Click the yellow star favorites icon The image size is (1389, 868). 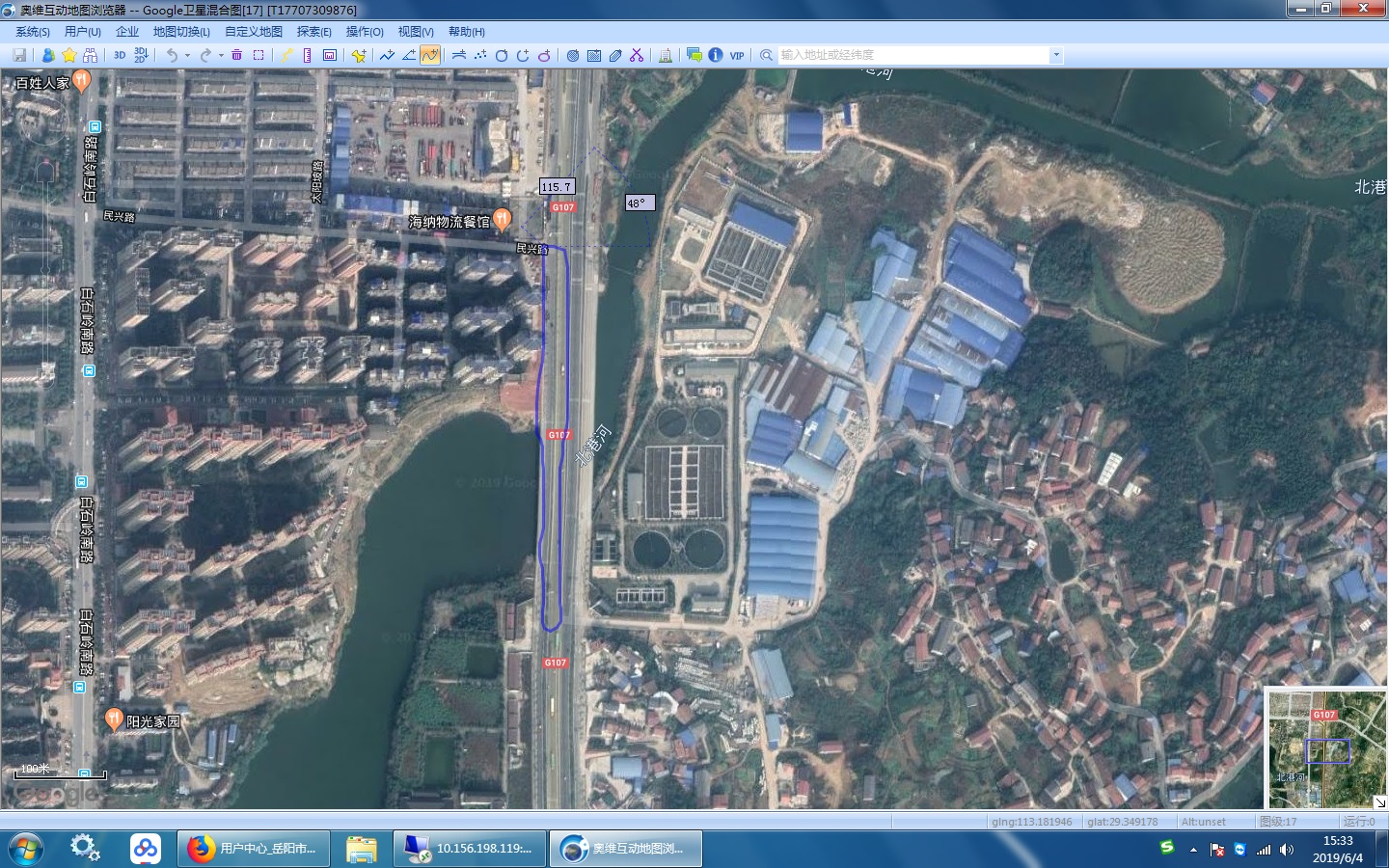pyautogui.click(x=69, y=55)
